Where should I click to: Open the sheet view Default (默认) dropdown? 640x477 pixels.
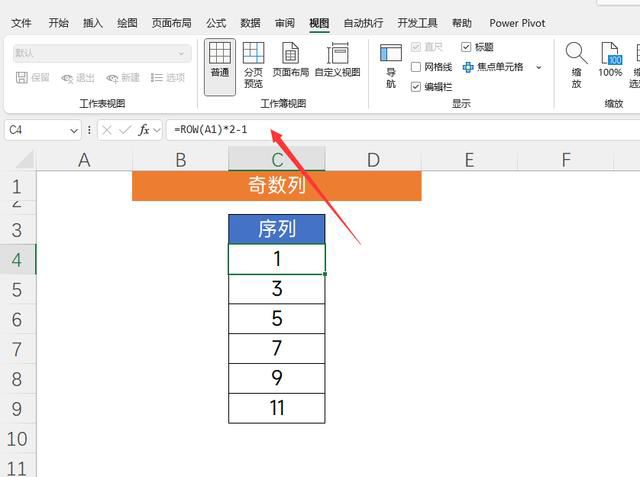(x=102, y=53)
